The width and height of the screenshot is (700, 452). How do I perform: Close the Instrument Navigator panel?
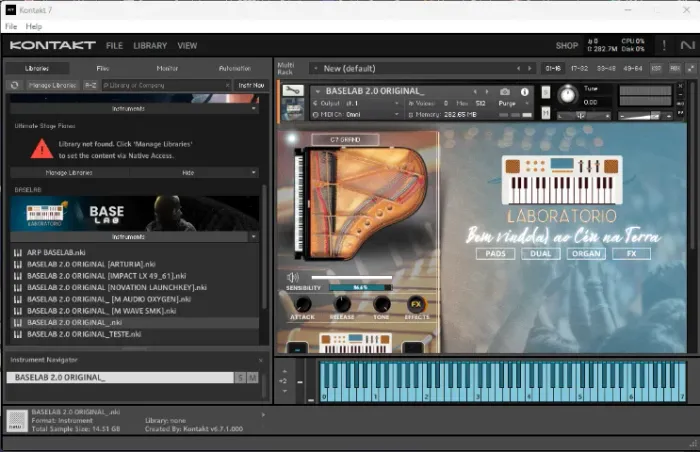coord(261,360)
